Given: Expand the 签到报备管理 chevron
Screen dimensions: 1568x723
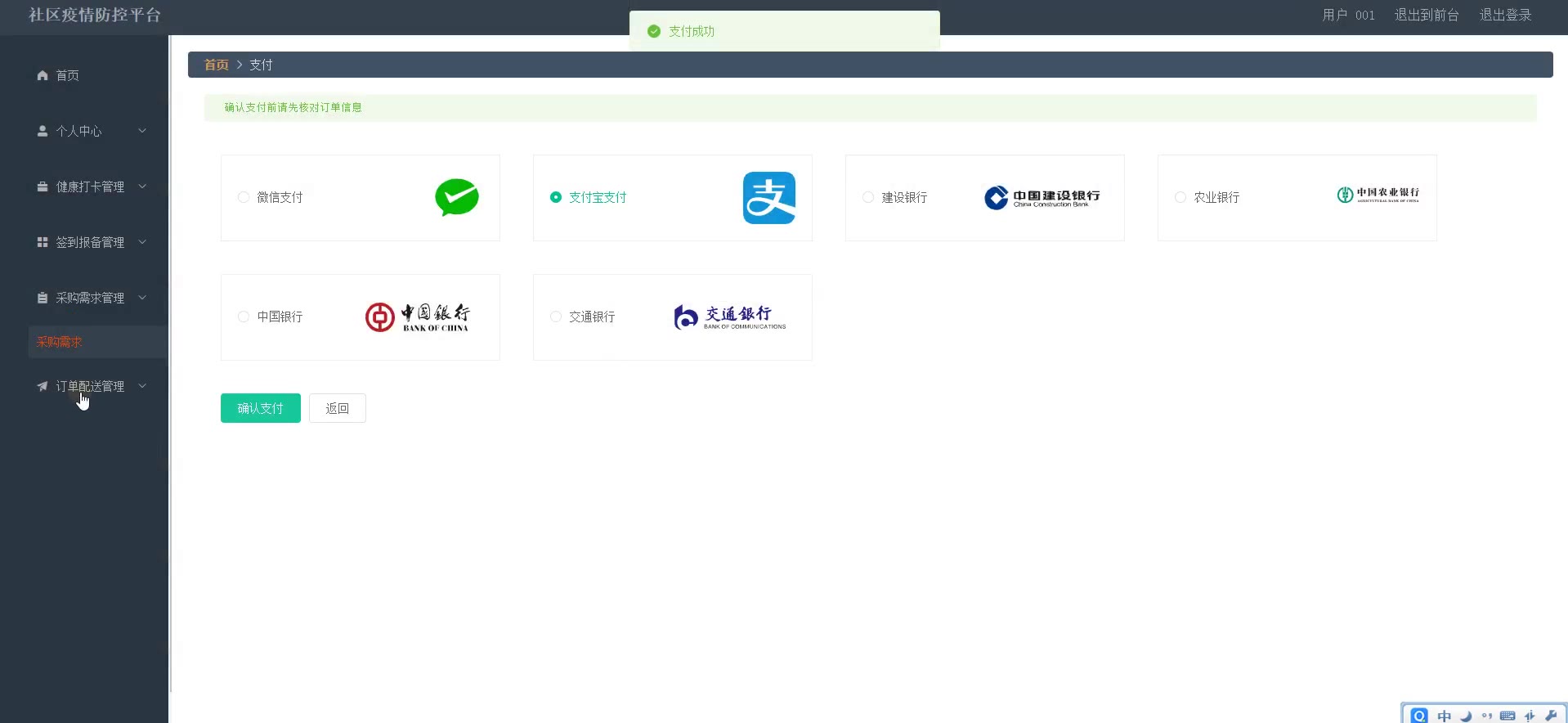Looking at the screenshot, I should pos(142,242).
